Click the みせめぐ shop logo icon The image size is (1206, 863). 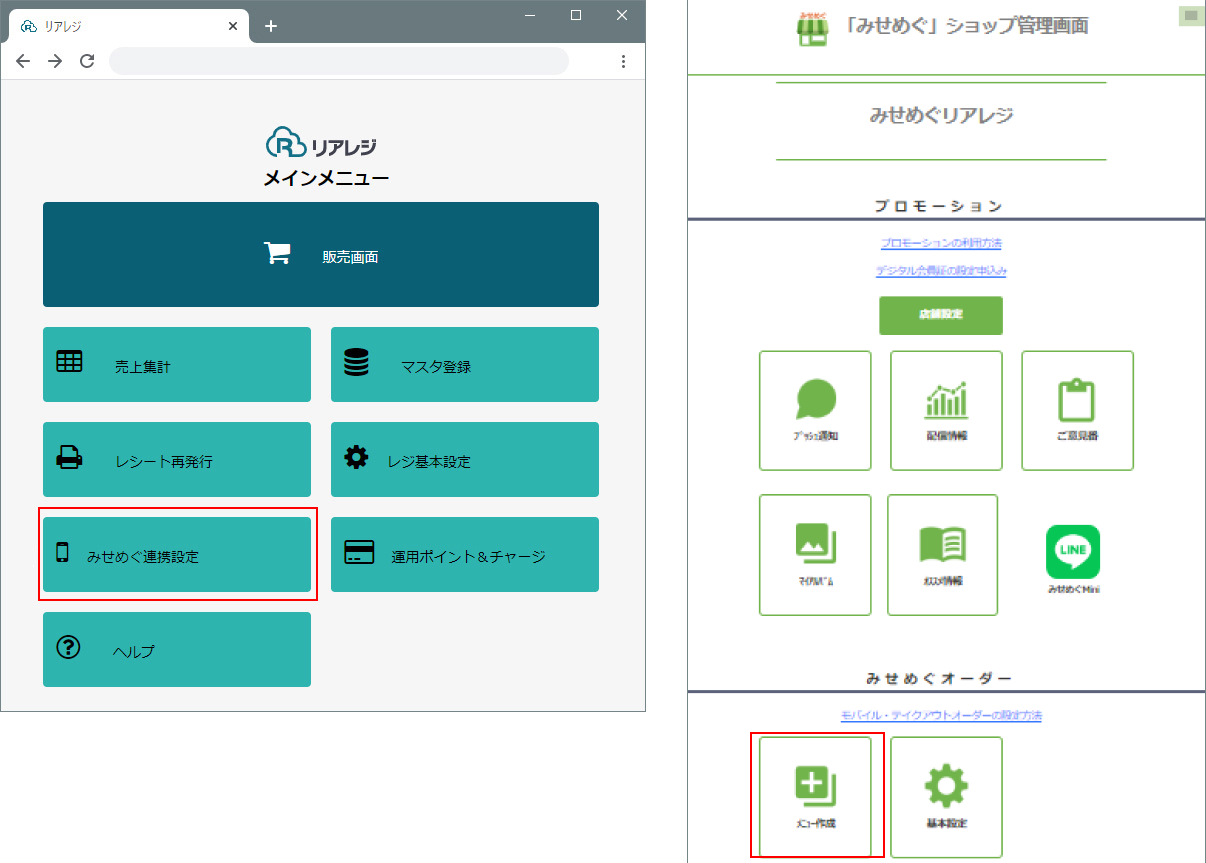point(812,28)
